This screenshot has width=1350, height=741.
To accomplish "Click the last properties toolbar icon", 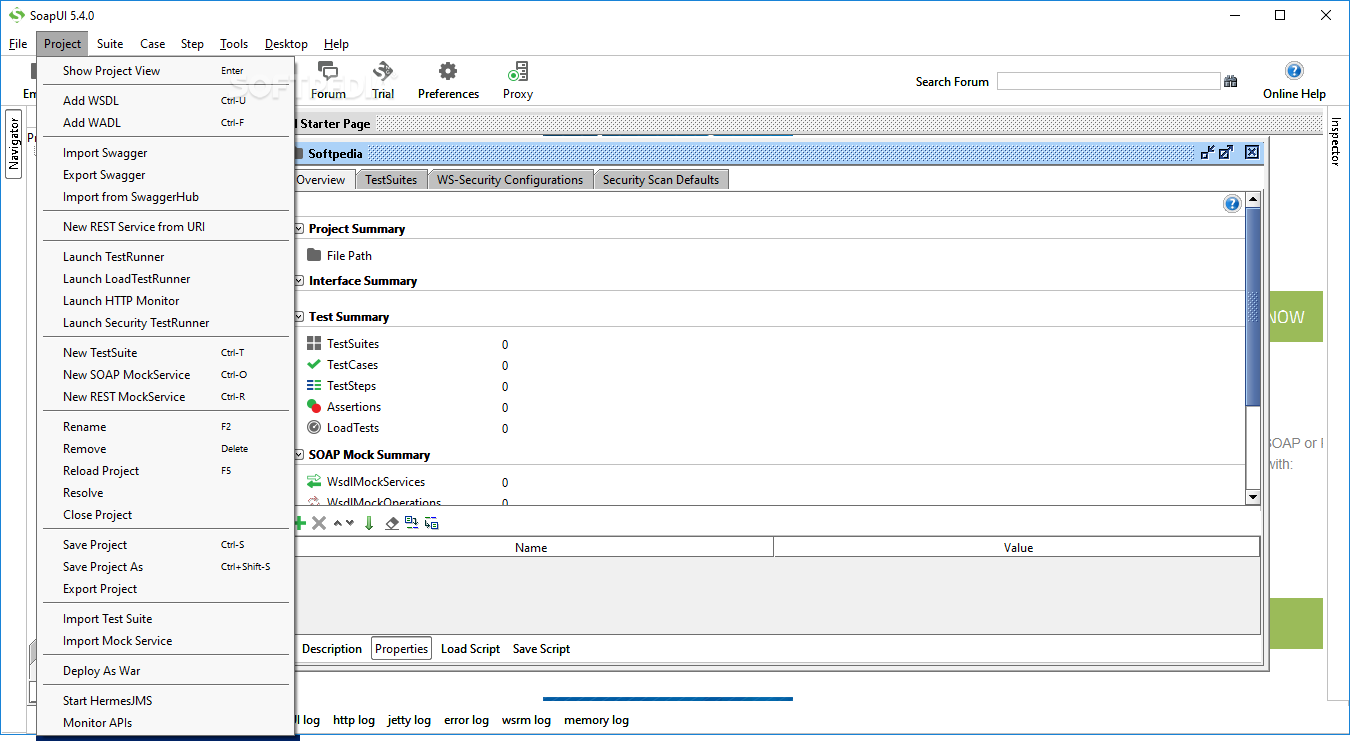I will coord(432,523).
